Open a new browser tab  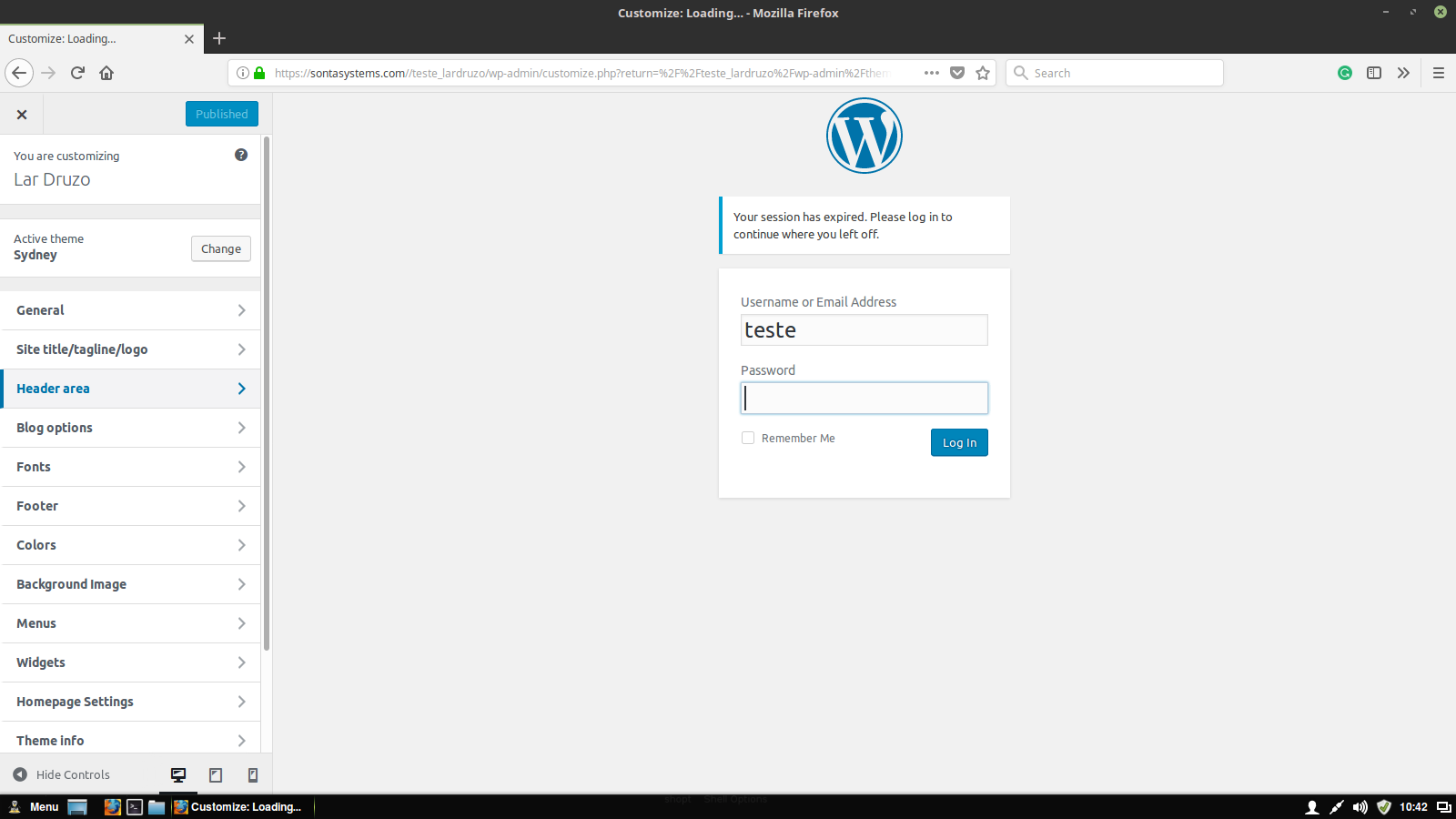coord(219,38)
